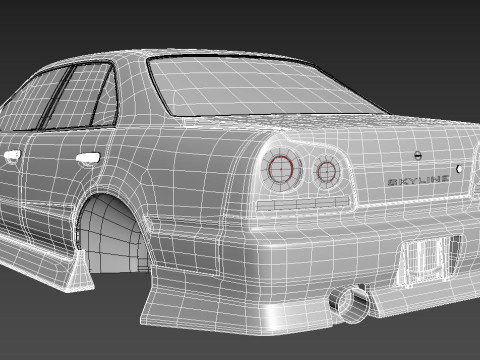Select the larger red-ringed tail light
This screenshot has height=360, width=480.
(x=281, y=169)
